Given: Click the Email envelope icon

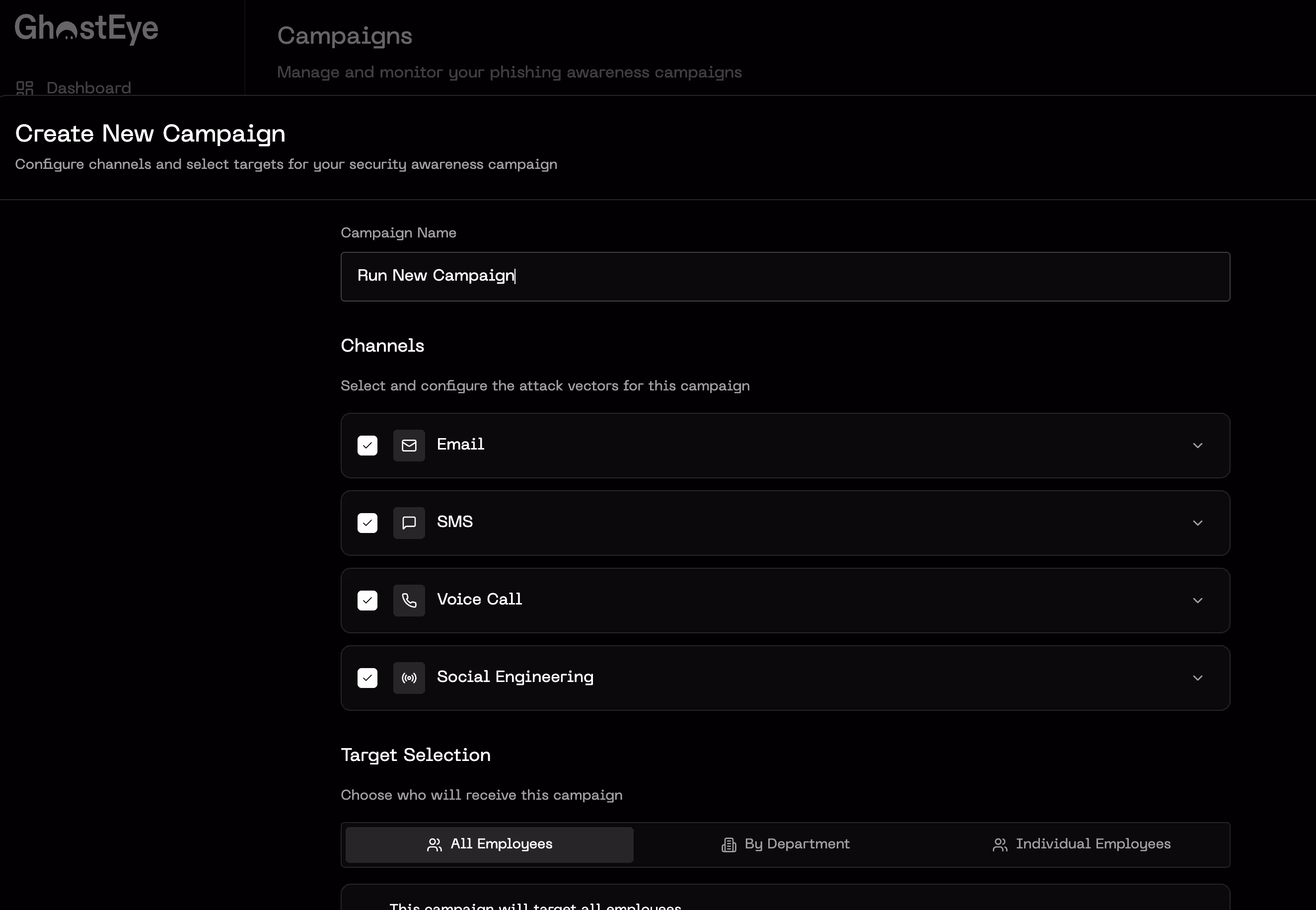Looking at the screenshot, I should tap(409, 445).
